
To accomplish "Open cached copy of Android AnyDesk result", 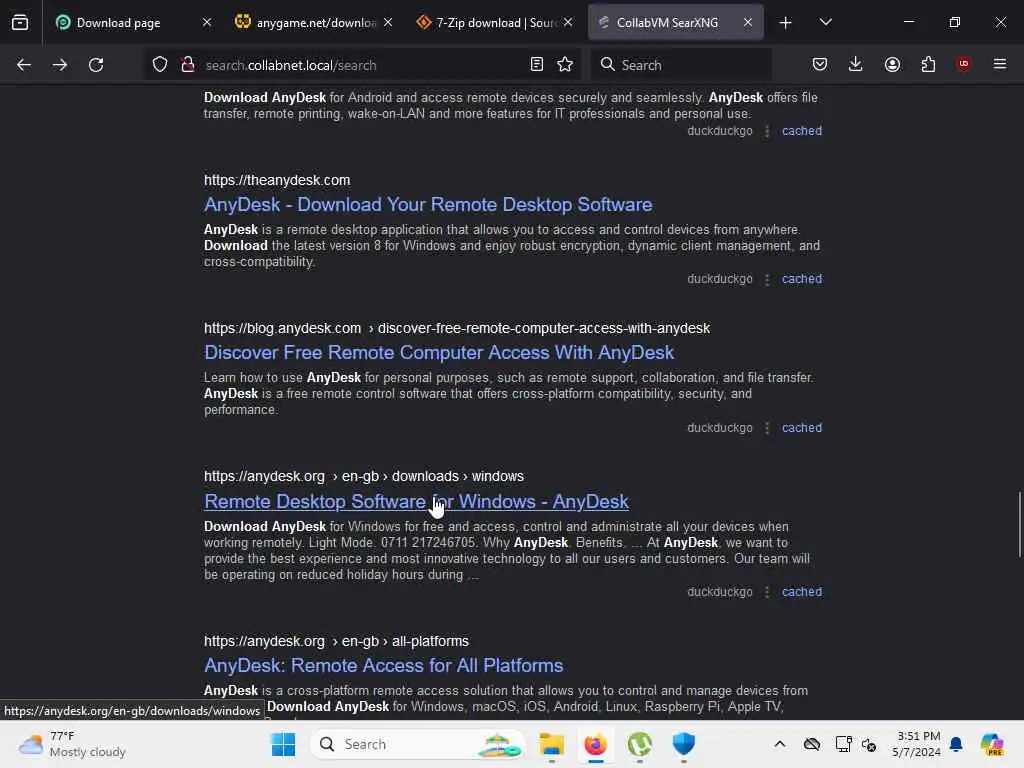I will coord(801,131).
